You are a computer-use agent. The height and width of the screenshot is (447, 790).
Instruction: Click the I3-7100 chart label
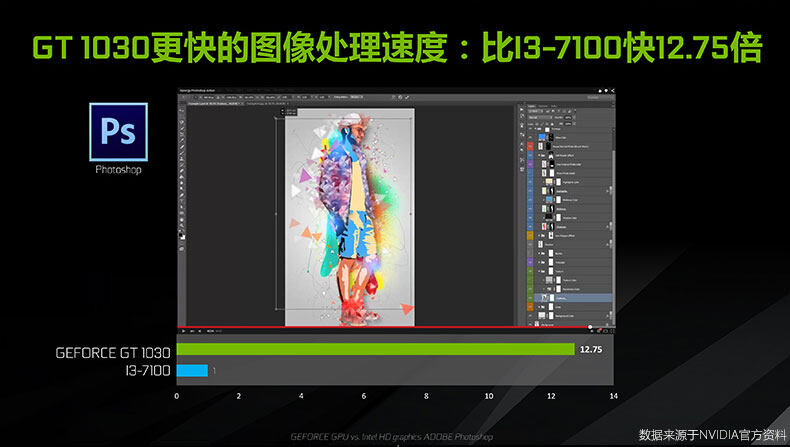pos(148,370)
